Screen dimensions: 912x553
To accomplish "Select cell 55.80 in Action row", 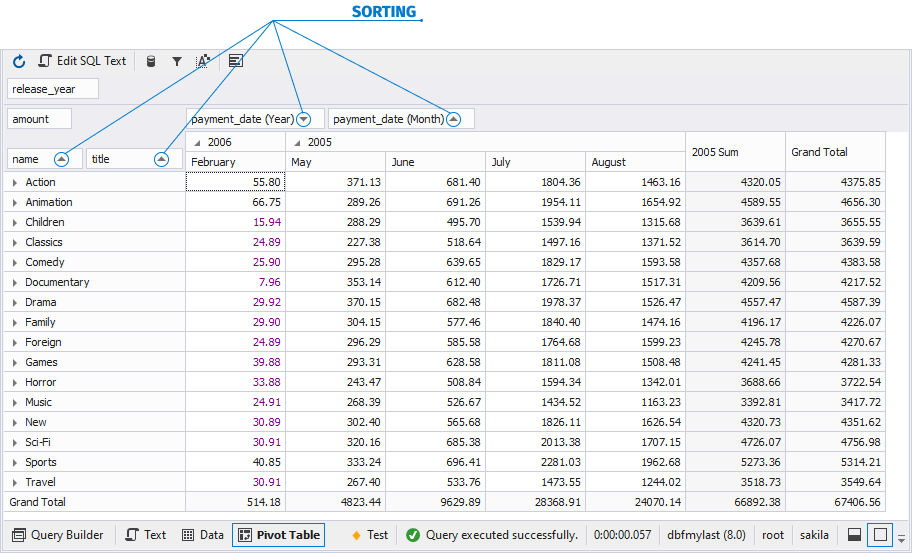I will [x=236, y=182].
